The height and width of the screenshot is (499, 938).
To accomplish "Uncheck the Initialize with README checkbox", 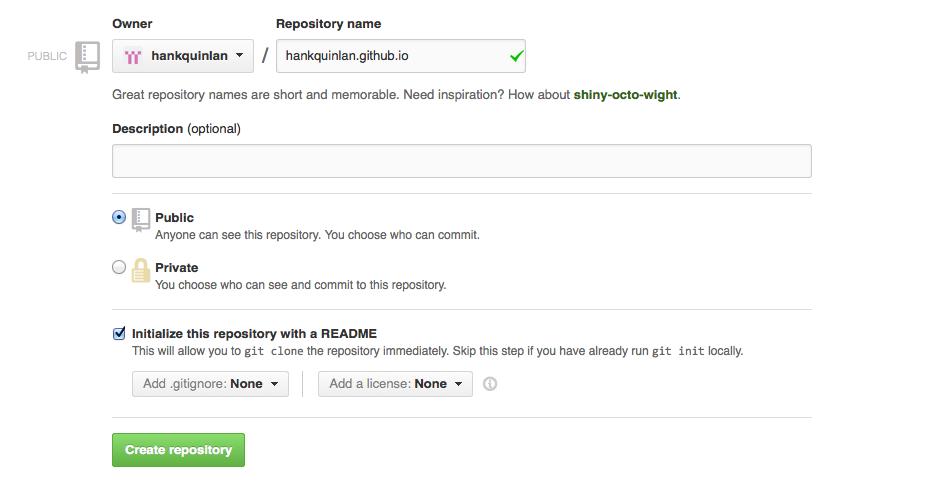I will coord(119,334).
